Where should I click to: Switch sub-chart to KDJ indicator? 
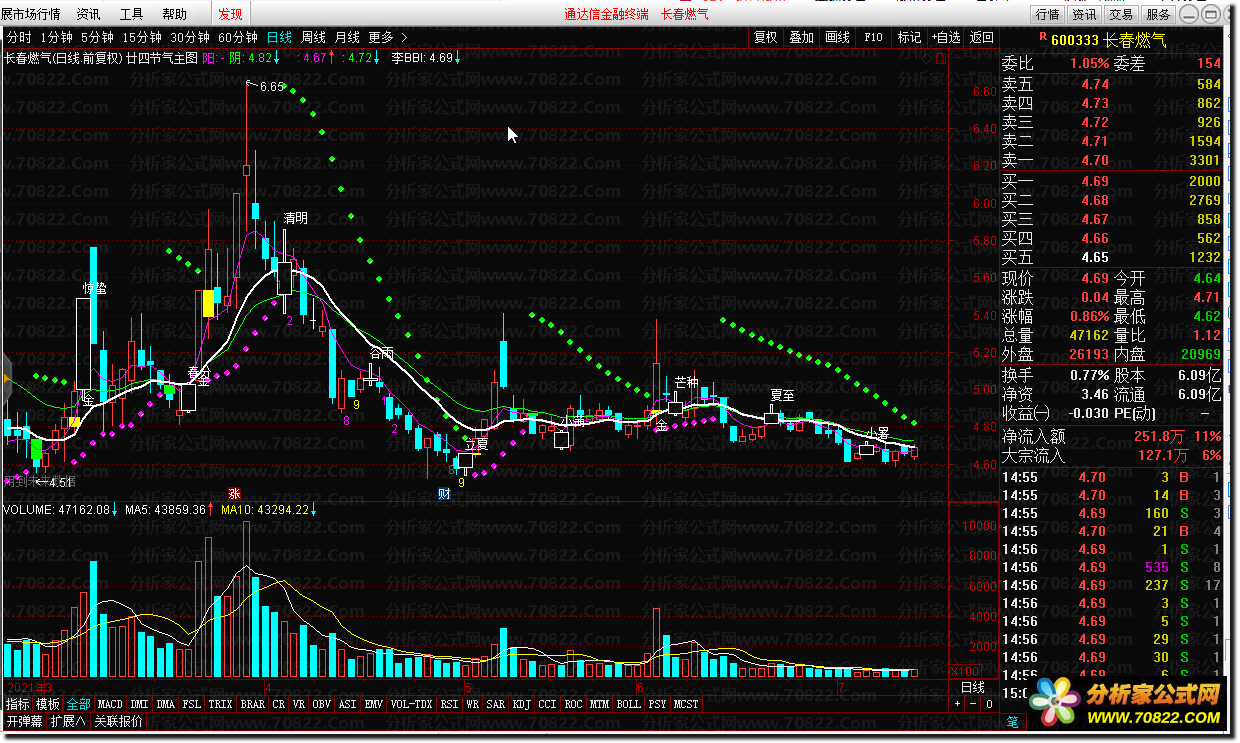[x=521, y=704]
